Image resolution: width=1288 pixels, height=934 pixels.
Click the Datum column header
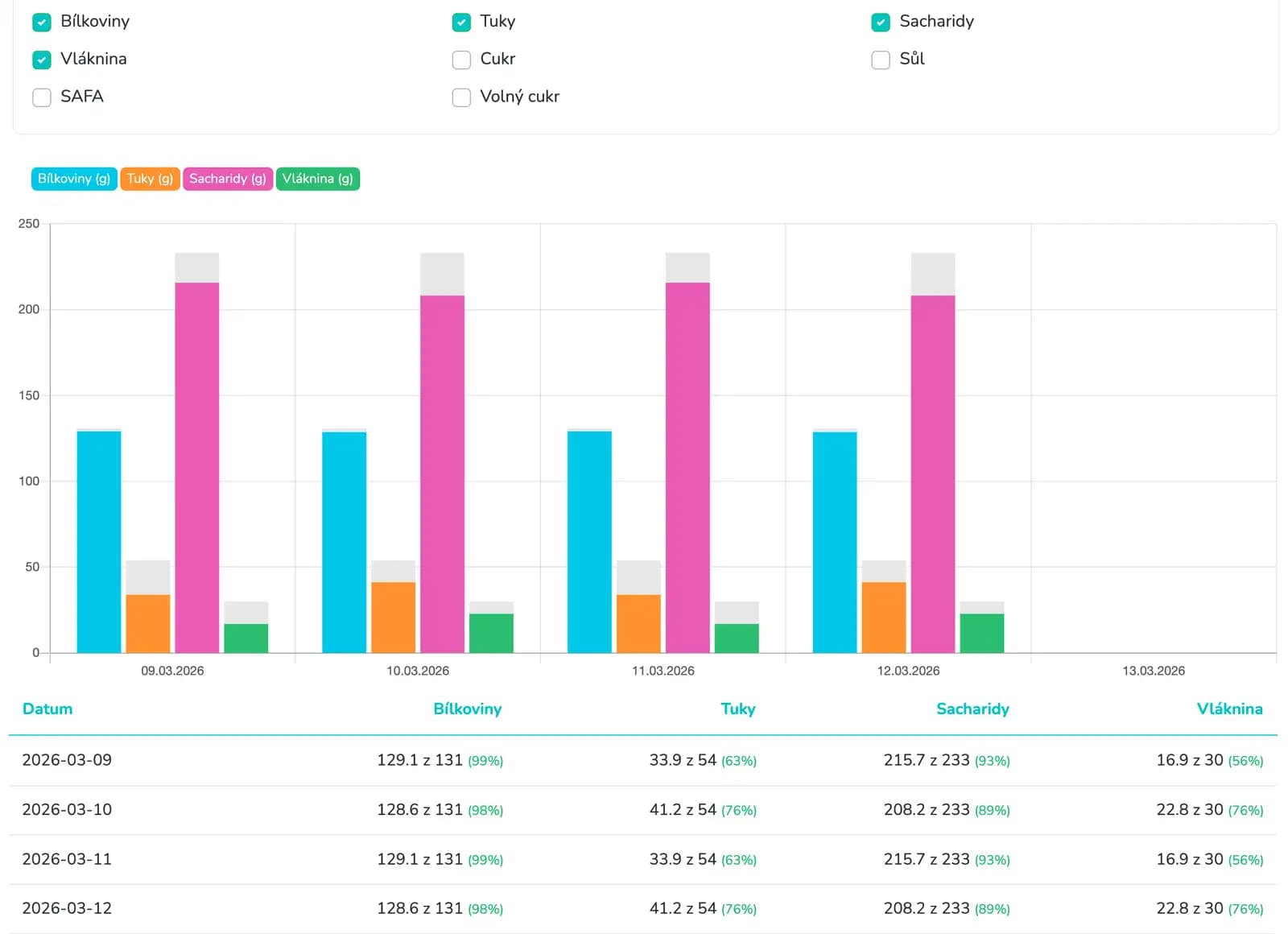47,709
